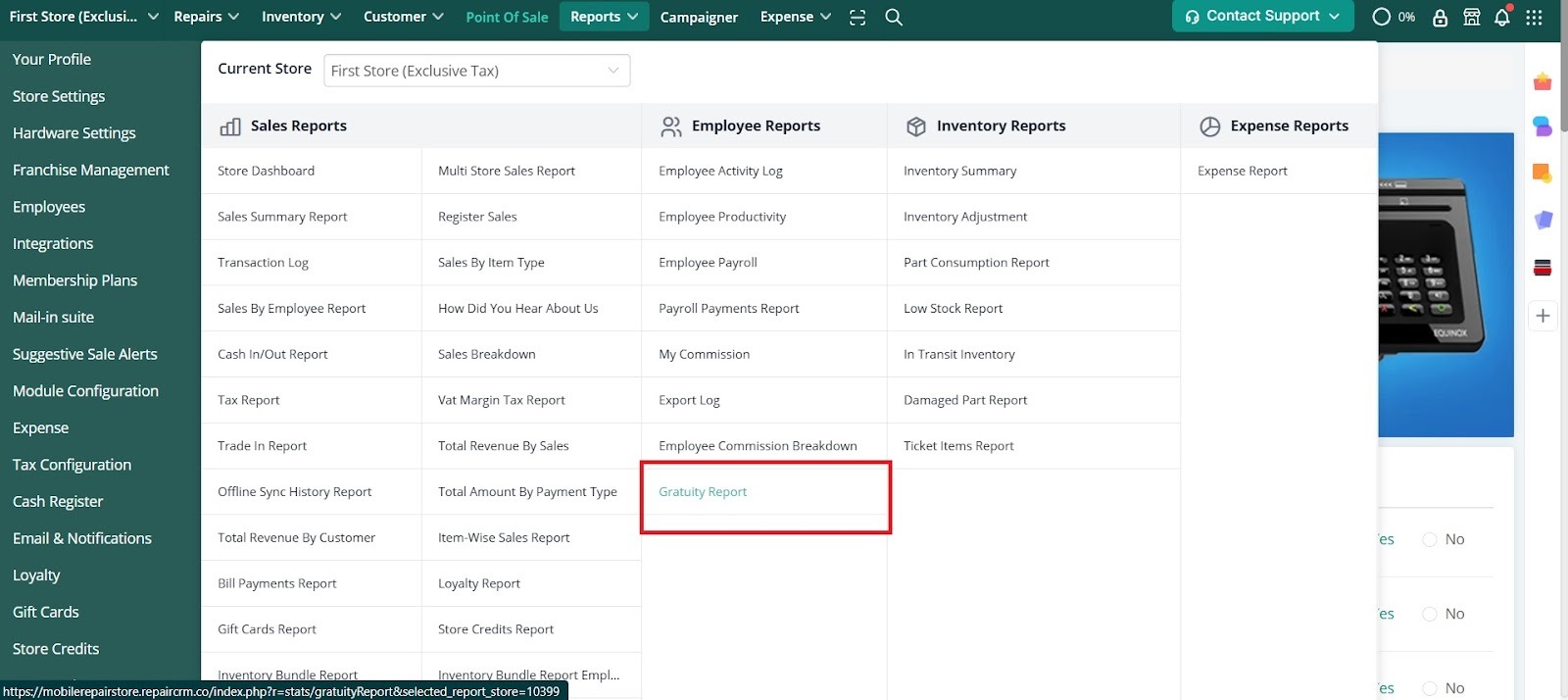Open notifications bell
1568x700 pixels.
click(1502, 17)
